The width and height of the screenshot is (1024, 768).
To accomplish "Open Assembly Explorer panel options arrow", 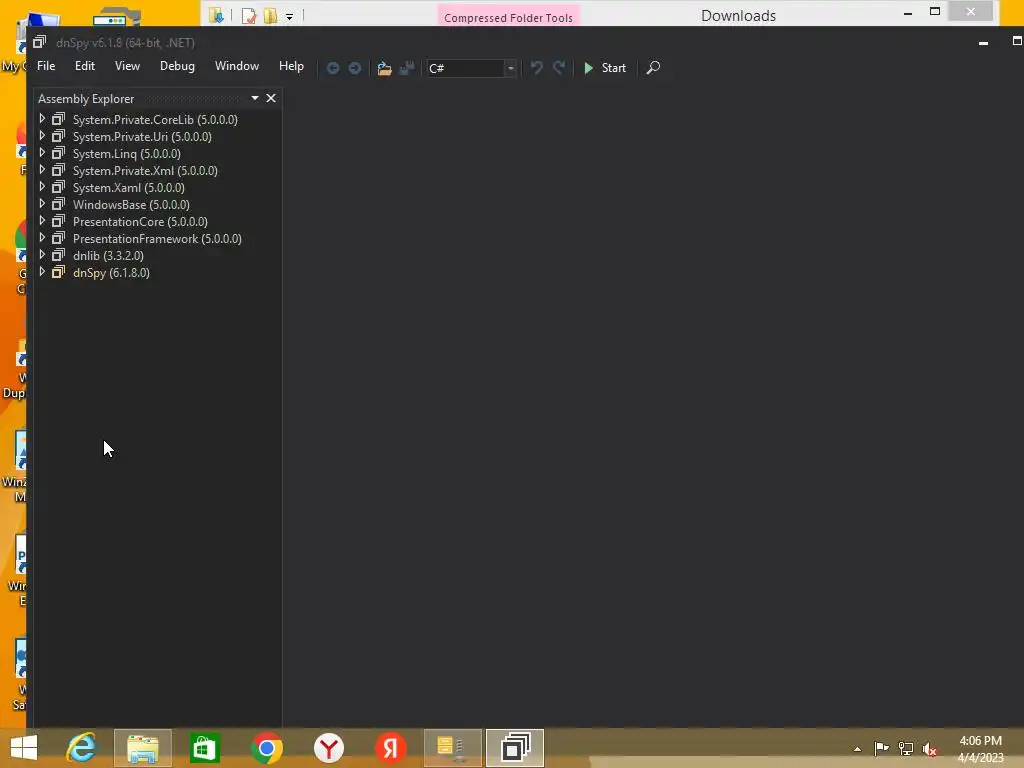I will [255, 98].
